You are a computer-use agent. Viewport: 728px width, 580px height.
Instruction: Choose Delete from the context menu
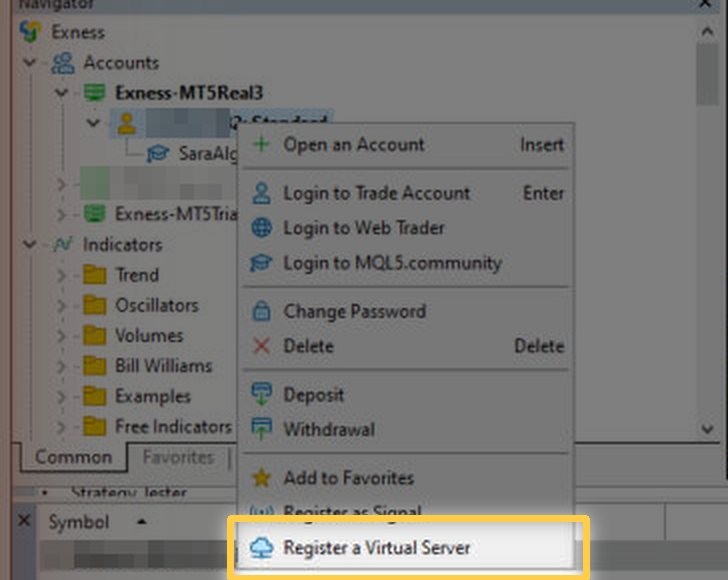coord(407,346)
